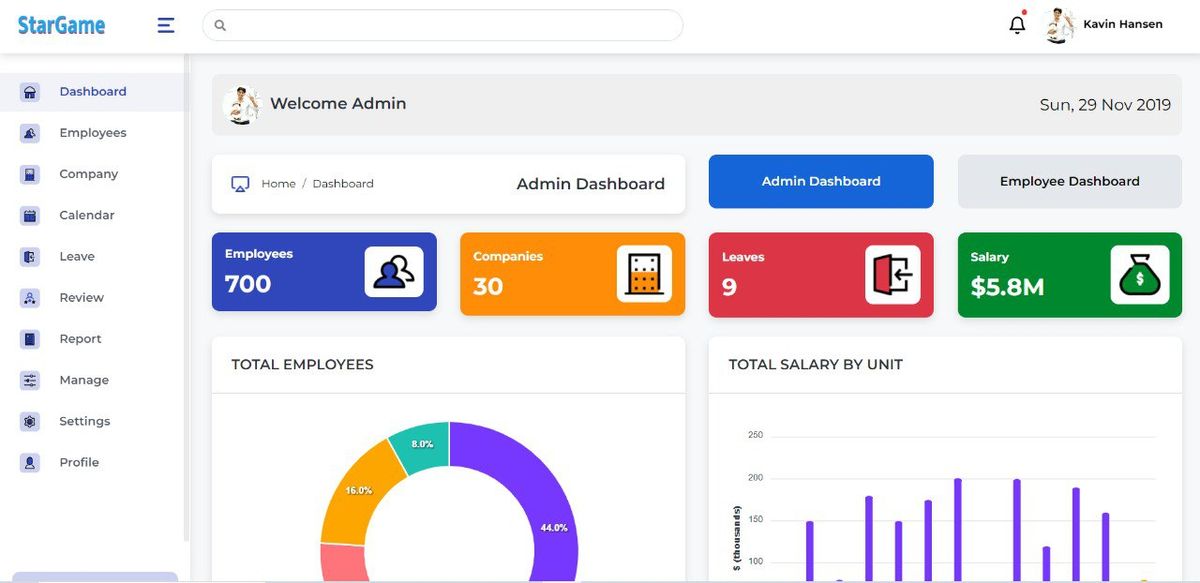Toggle the hamburger sidebar menu icon
This screenshot has width=1200, height=583.
click(166, 25)
